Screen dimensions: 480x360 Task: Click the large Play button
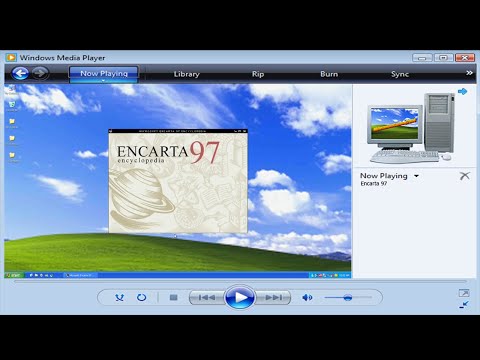click(240, 297)
